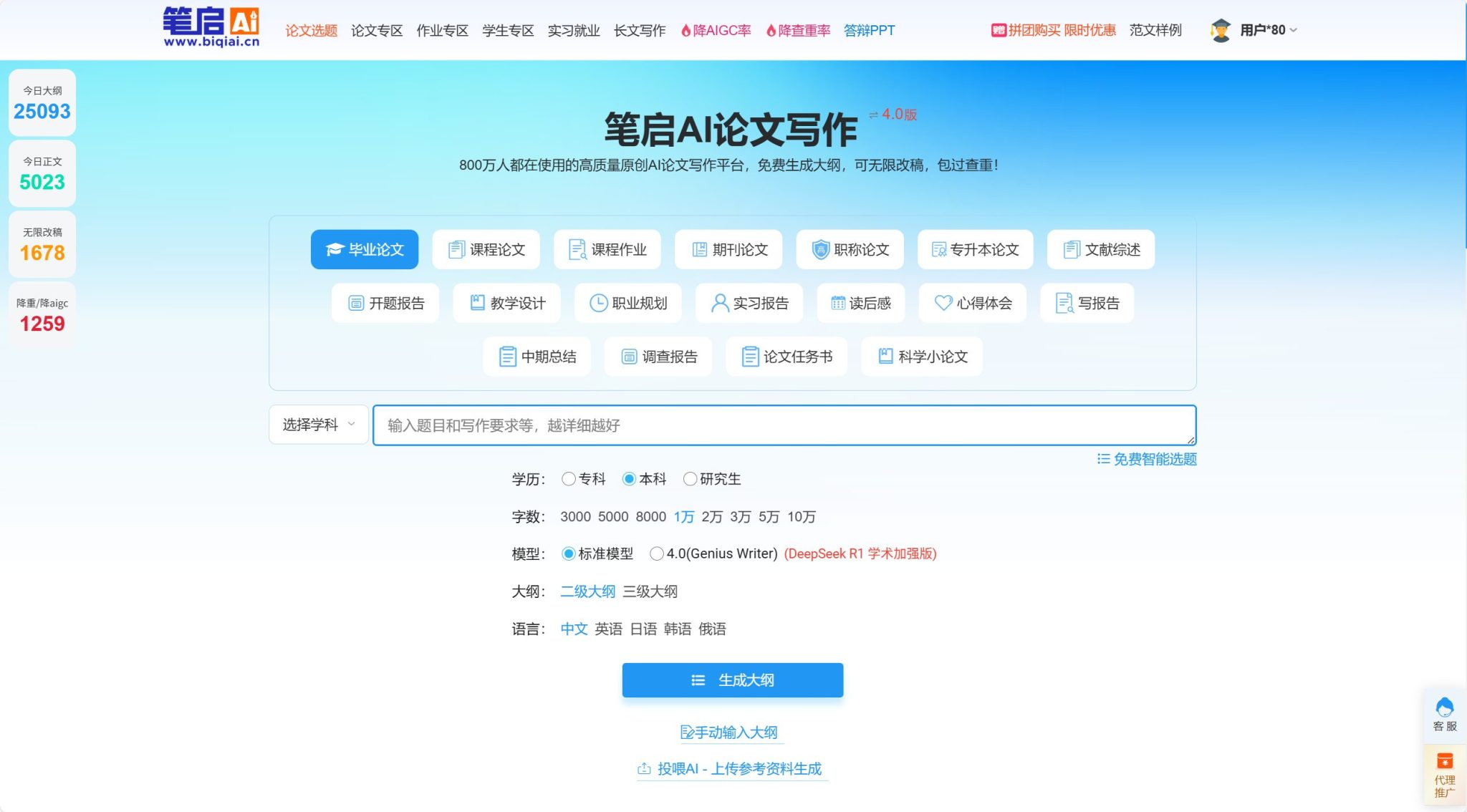The image size is (1467, 812).
Task: Select the 标准模型 radio button
Action: (x=569, y=554)
